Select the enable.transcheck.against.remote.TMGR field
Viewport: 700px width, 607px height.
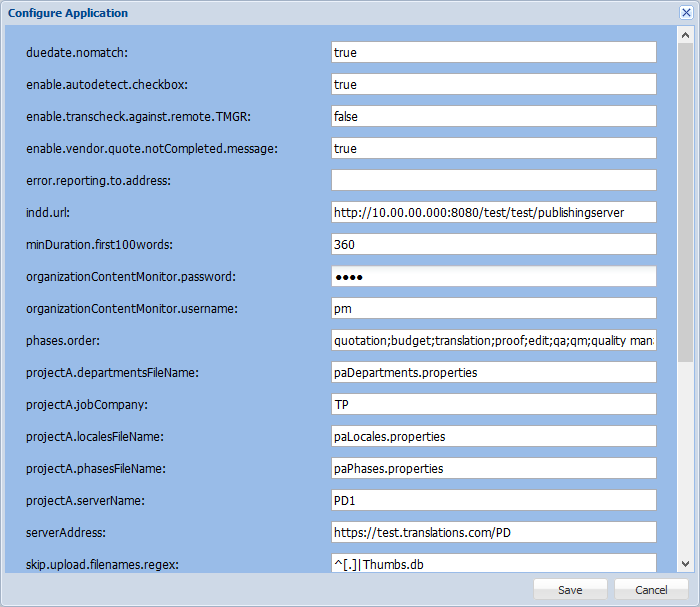click(x=493, y=116)
